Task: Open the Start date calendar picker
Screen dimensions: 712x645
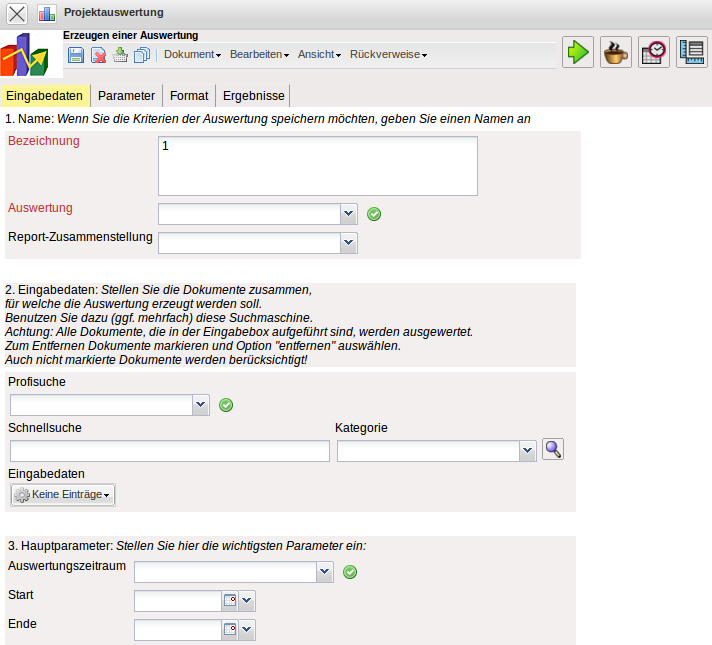Action: (x=229, y=601)
